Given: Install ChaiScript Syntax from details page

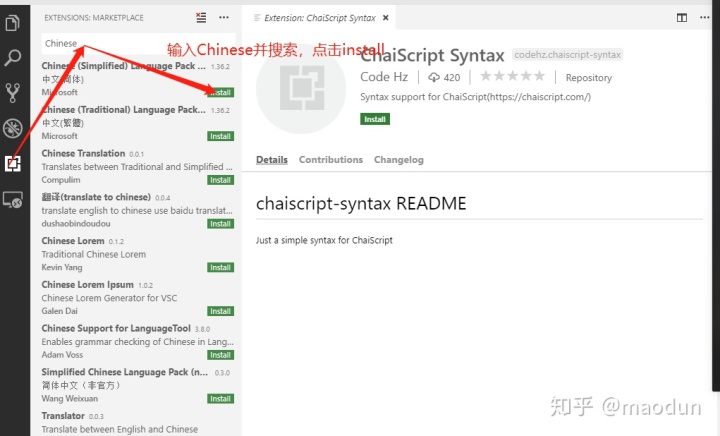Looking at the screenshot, I should [375, 119].
